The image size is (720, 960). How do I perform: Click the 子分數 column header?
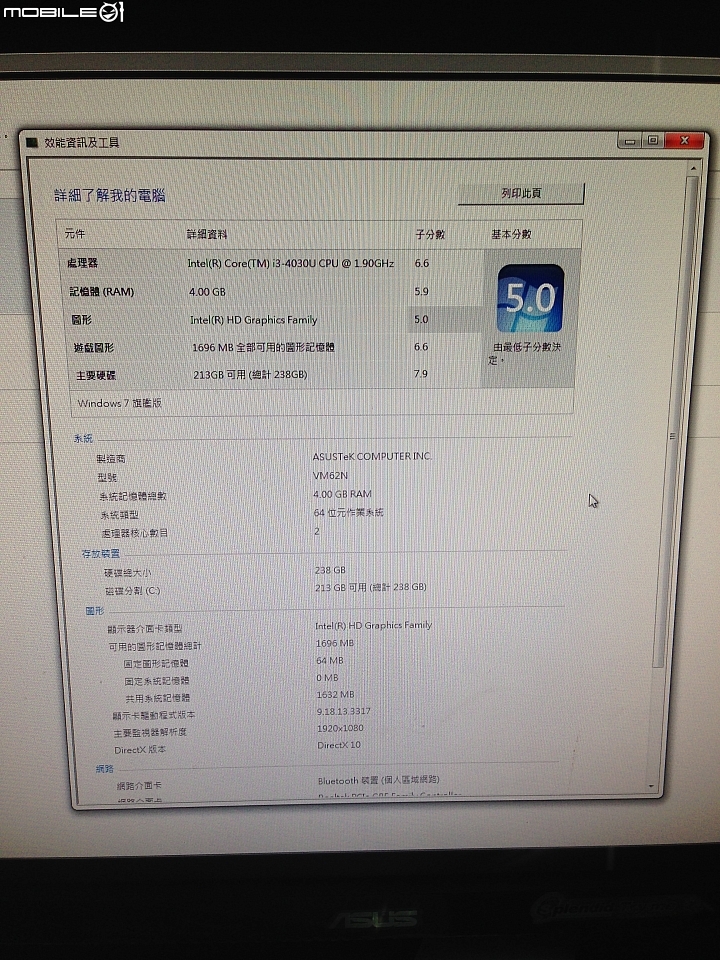430,234
